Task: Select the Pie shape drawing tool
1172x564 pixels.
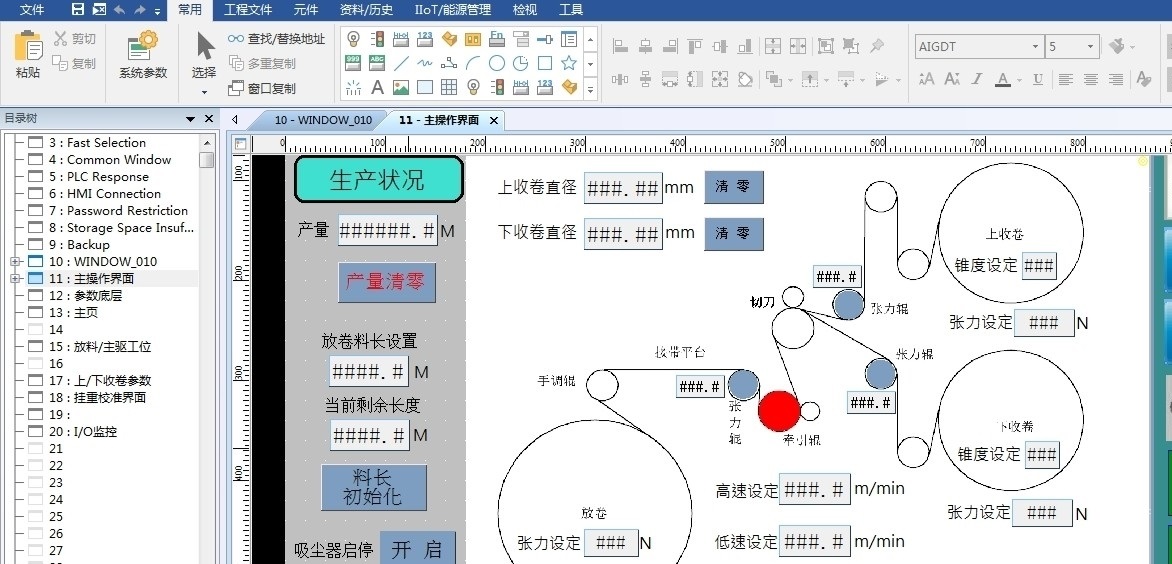Action: click(521, 63)
